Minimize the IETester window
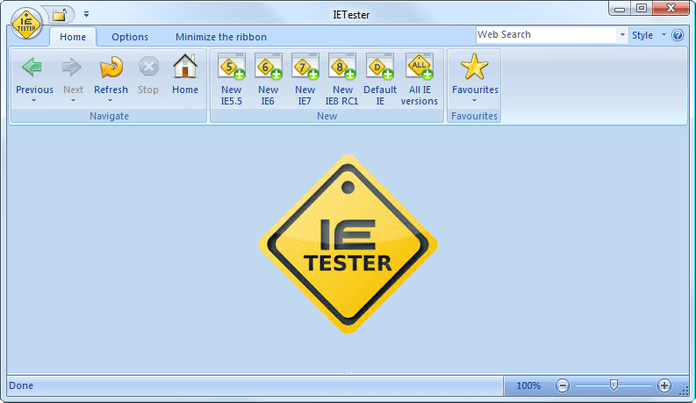The height and width of the screenshot is (403, 696). pos(620,9)
